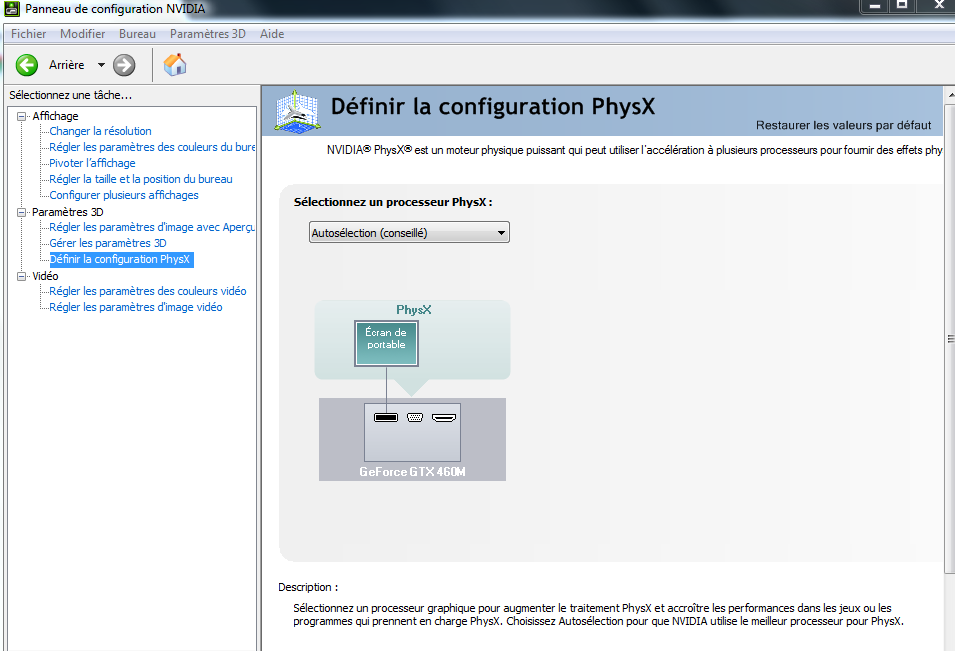Open the Arrière history dropdown arrow
The height and width of the screenshot is (651, 955).
(x=101, y=65)
